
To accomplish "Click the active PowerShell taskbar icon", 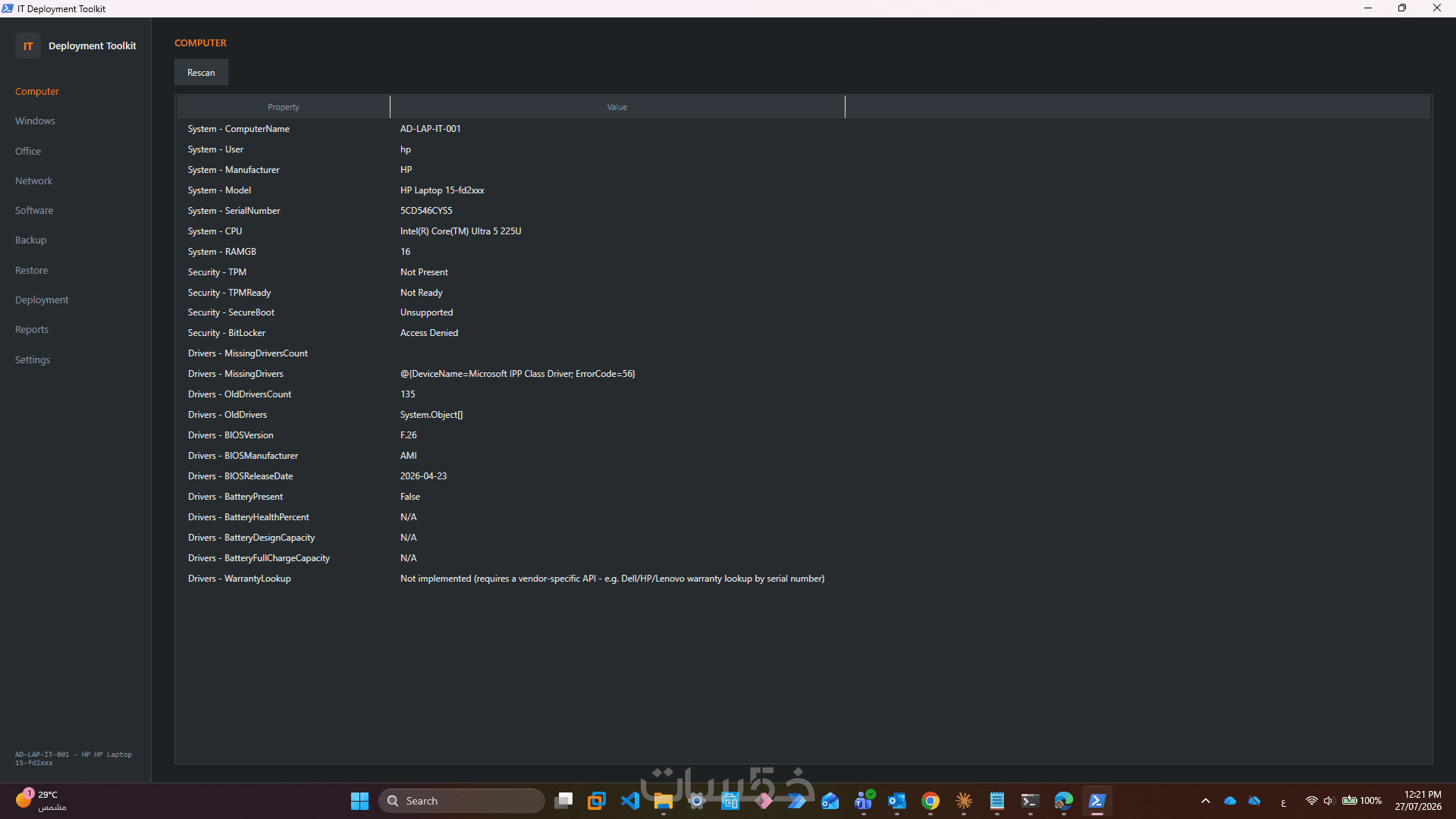I will click(x=1097, y=801).
